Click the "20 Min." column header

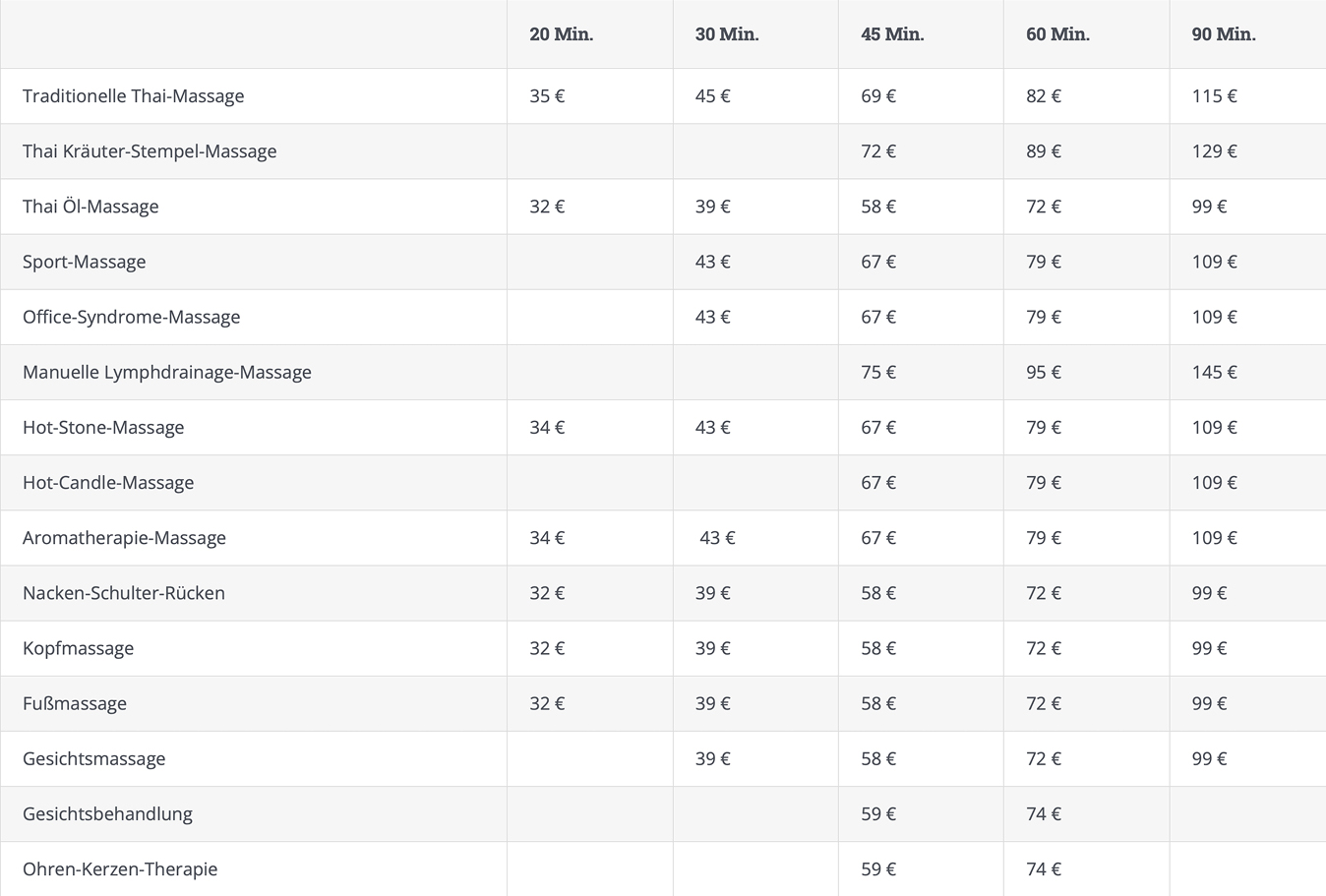[561, 34]
